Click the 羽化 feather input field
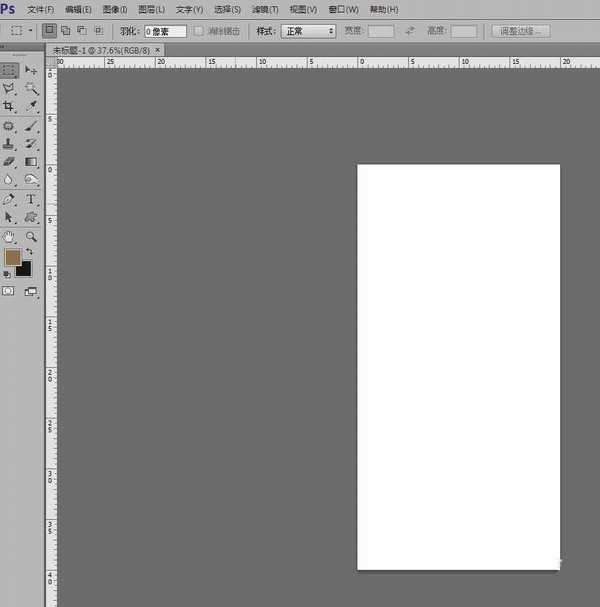 [x=165, y=31]
